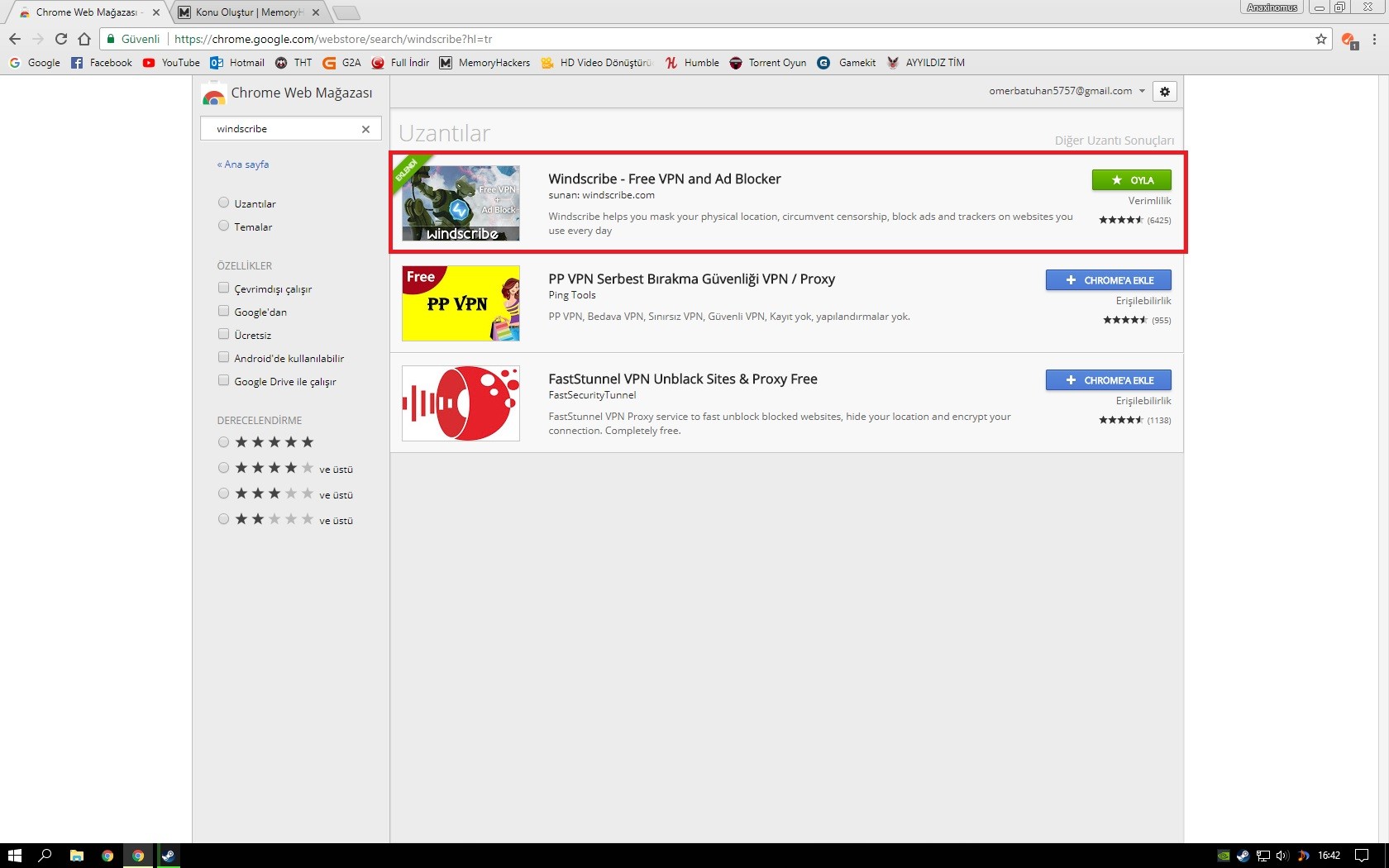Open the Torrent Oyun bookmark
This screenshot has width=1389, height=868.
(768, 63)
